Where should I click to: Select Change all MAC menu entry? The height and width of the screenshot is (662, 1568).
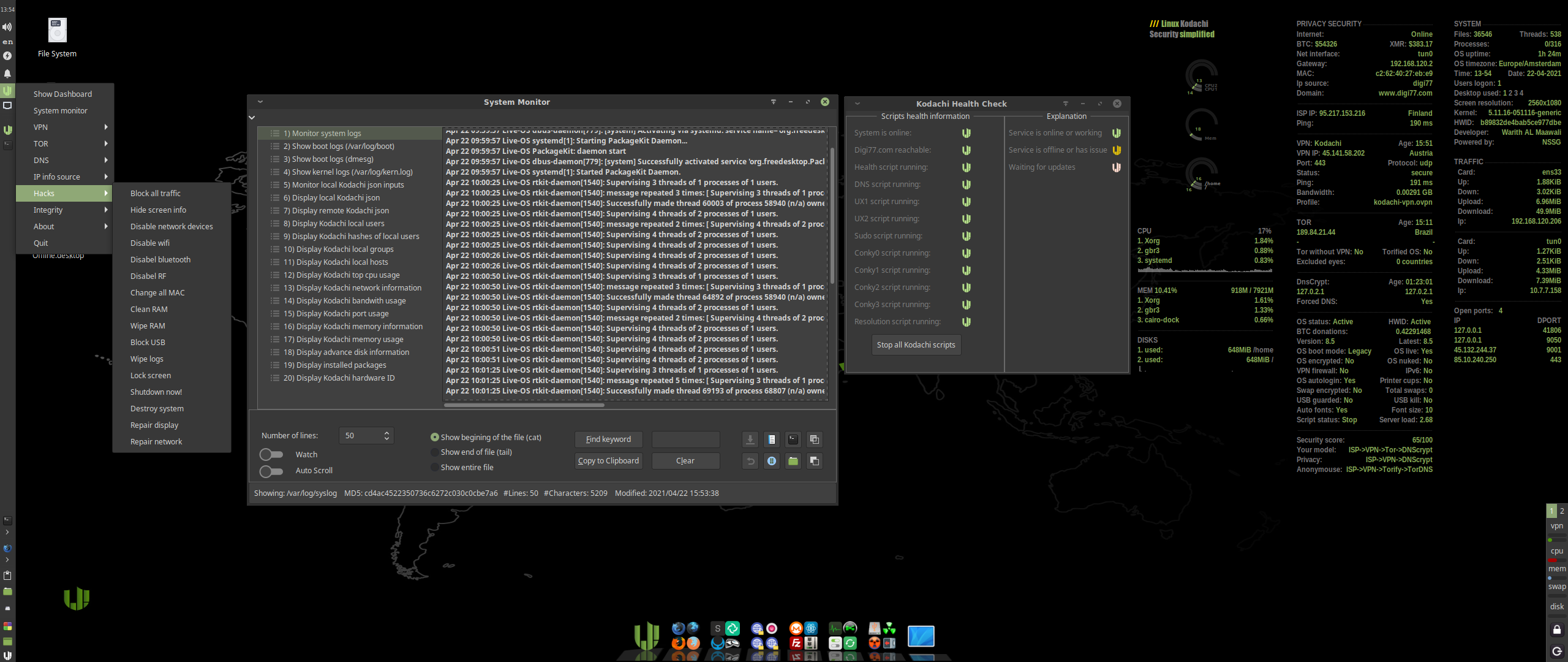(x=171, y=292)
